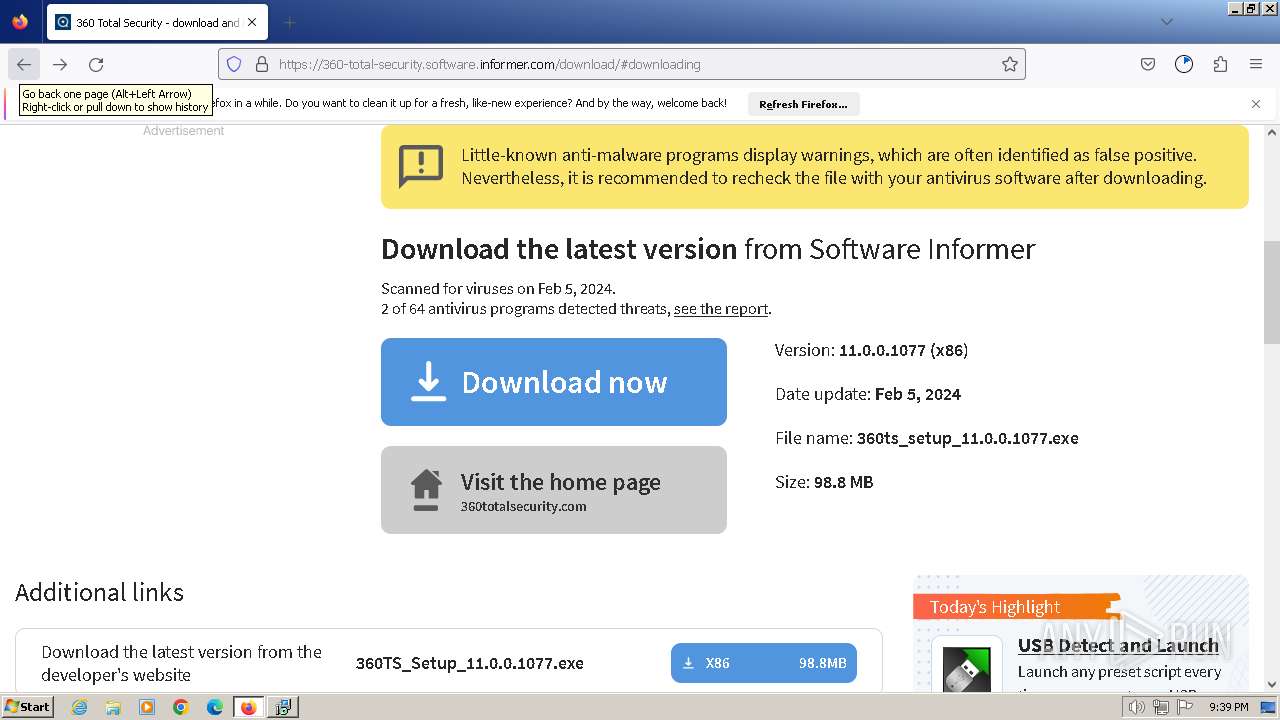Click the network tray icon
Viewport: 1280px width, 720px height.
[1161, 707]
